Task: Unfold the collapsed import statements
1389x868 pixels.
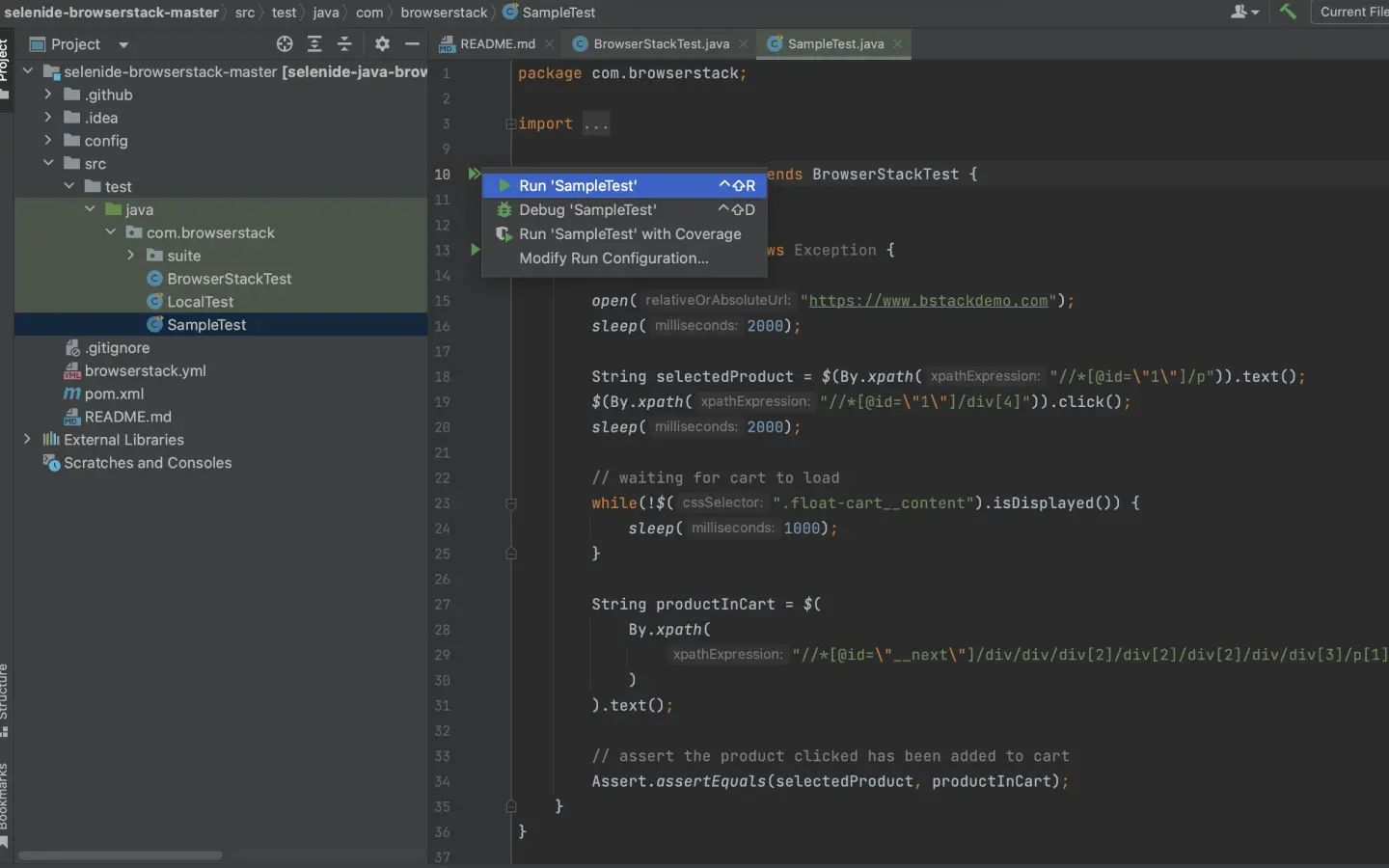Action: (511, 124)
